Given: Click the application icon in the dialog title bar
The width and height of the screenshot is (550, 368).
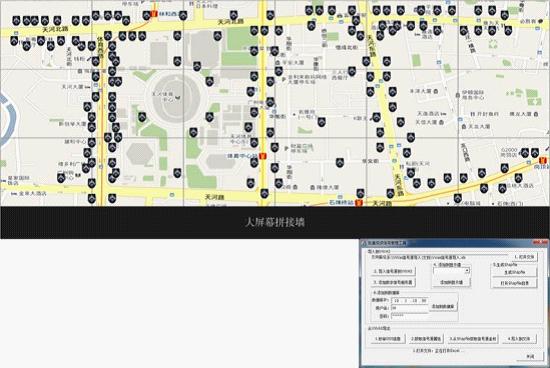Looking at the screenshot, I should pyautogui.click(x=364, y=243).
